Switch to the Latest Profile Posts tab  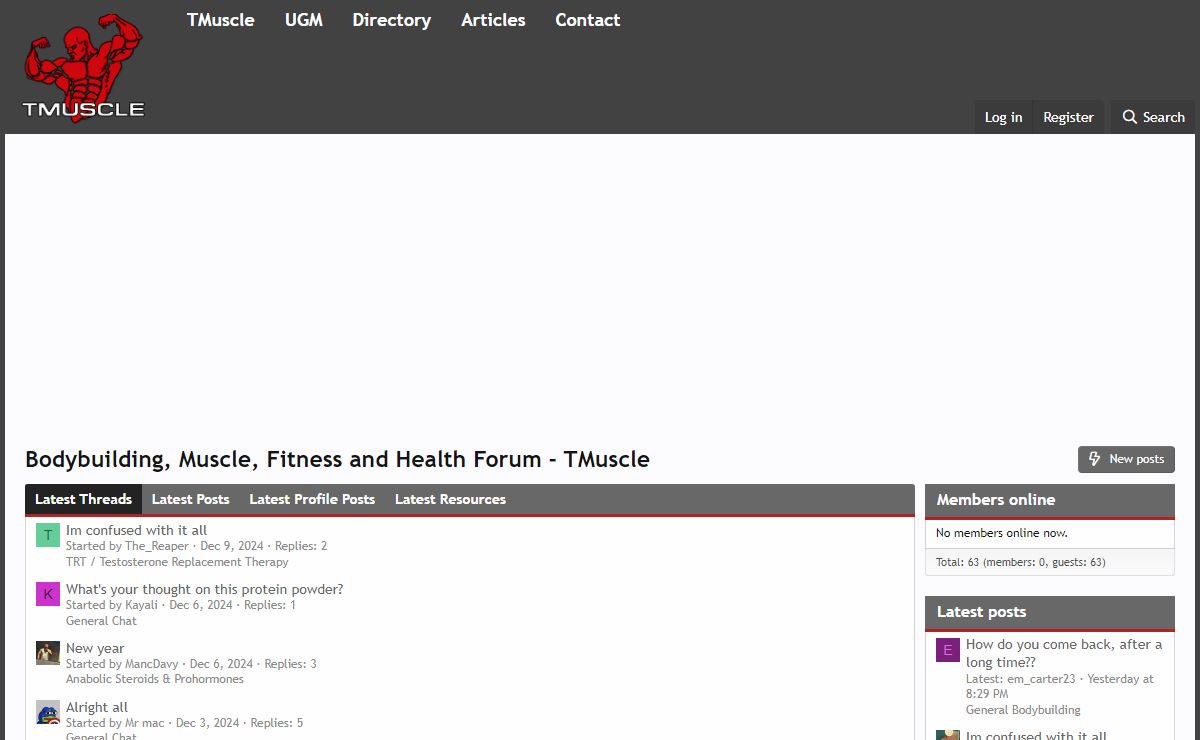click(x=312, y=499)
